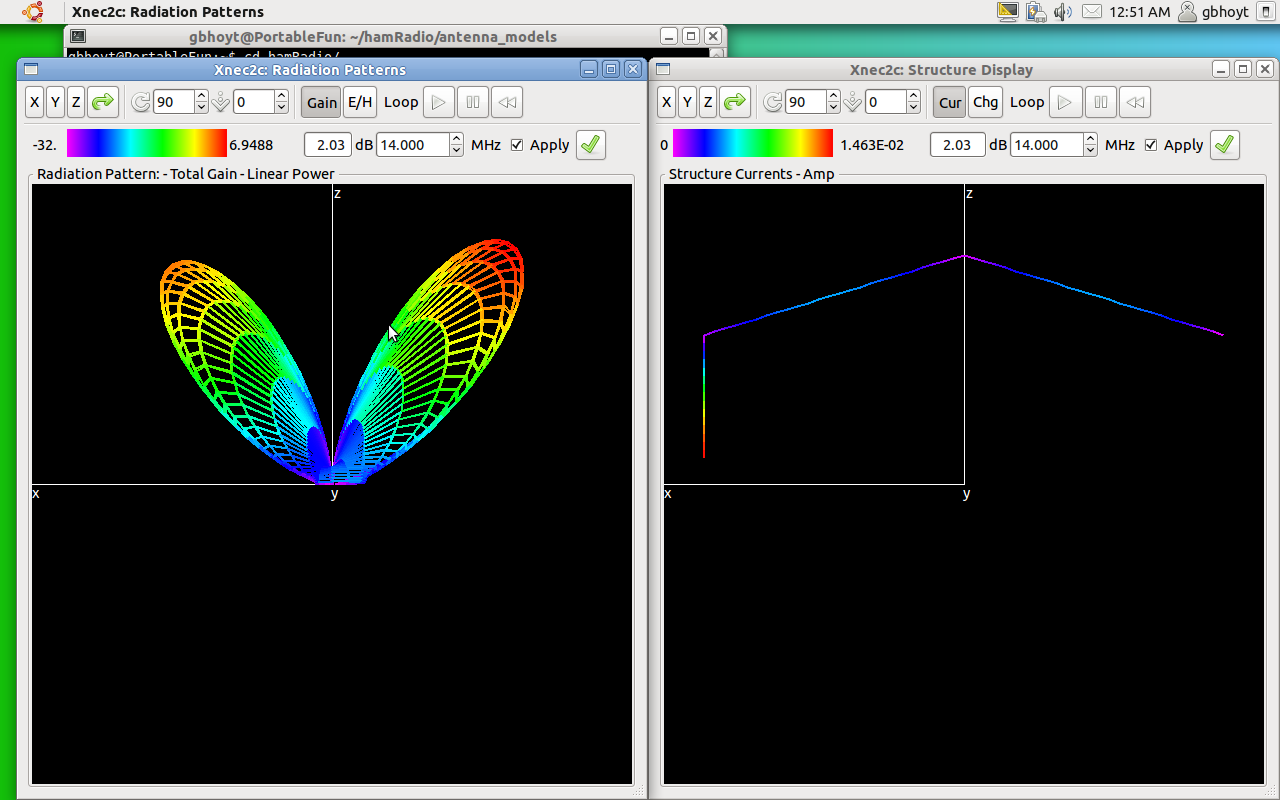The width and height of the screenshot is (1280, 800).
Task: Click 14.000 MHz field in Radiation Patterns
Action: pos(412,145)
